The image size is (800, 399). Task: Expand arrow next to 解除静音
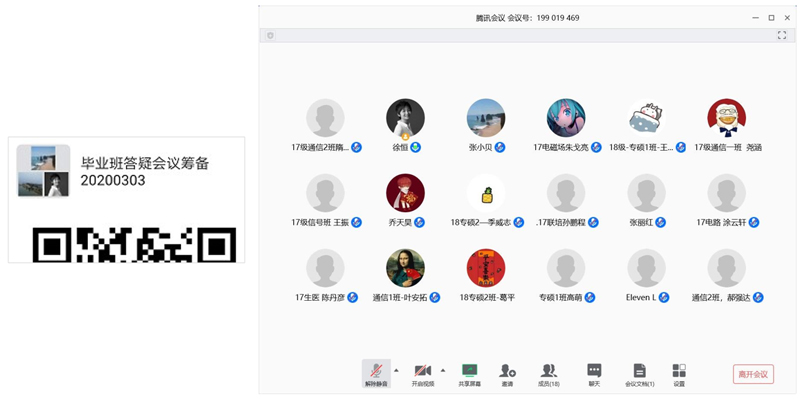396,370
